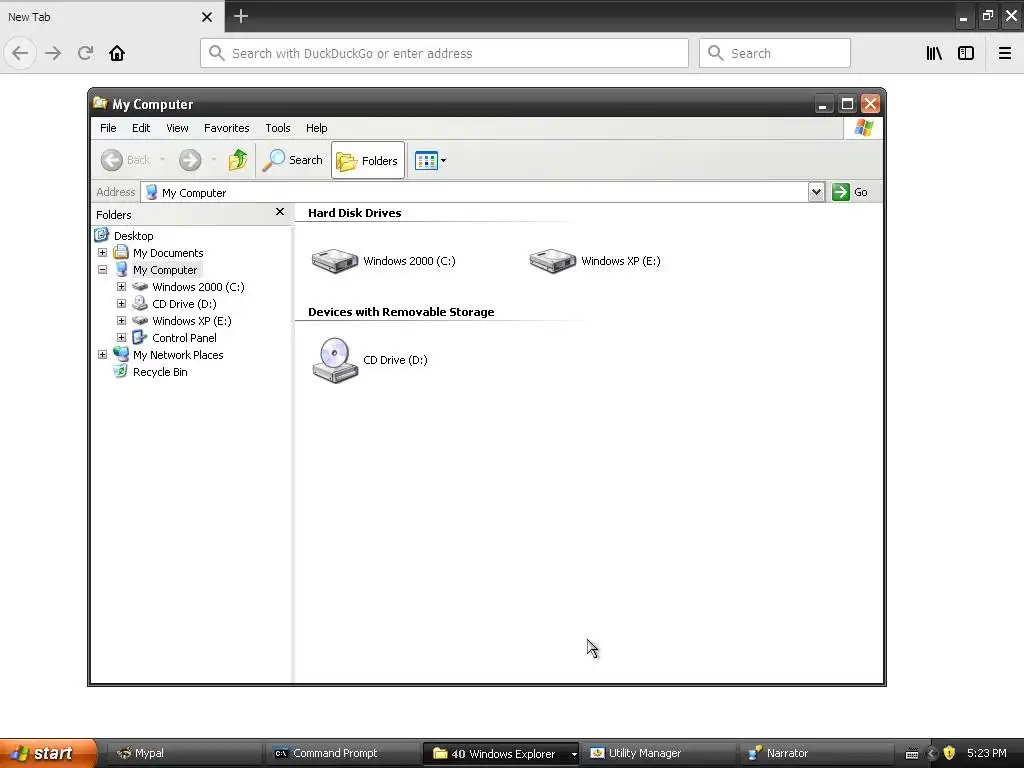Select Windows XP (E:) drive icon
Viewport: 1024px width, 768px height.
(x=552, y=261)
